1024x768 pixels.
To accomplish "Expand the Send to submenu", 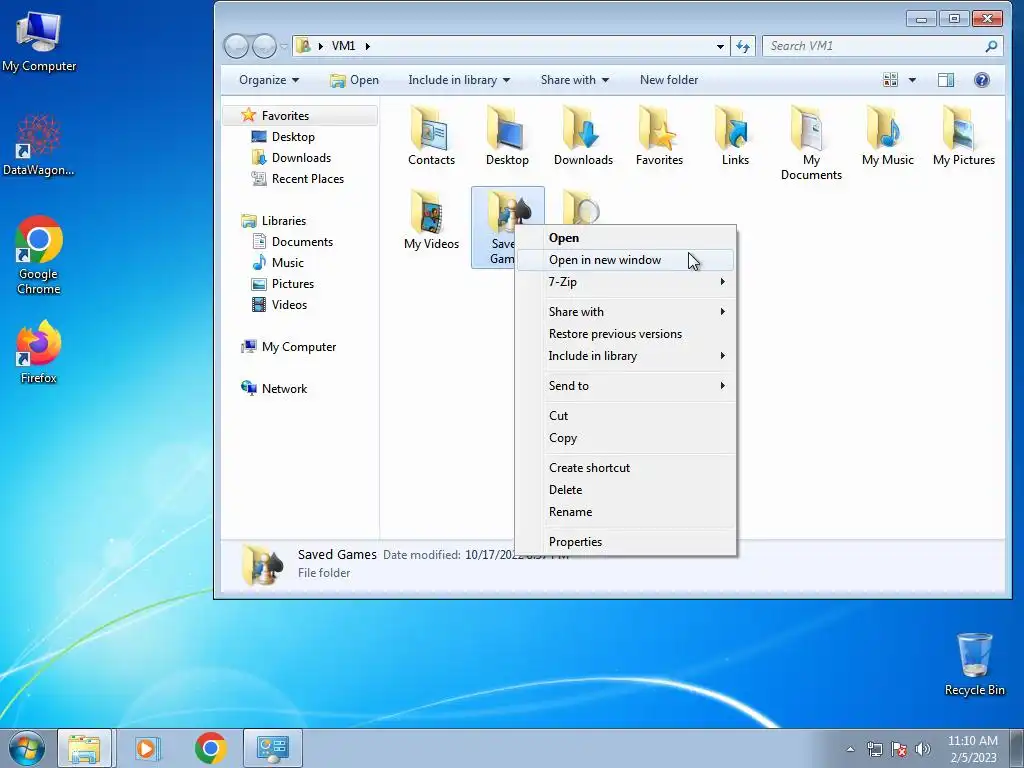I will click(626, 385).
